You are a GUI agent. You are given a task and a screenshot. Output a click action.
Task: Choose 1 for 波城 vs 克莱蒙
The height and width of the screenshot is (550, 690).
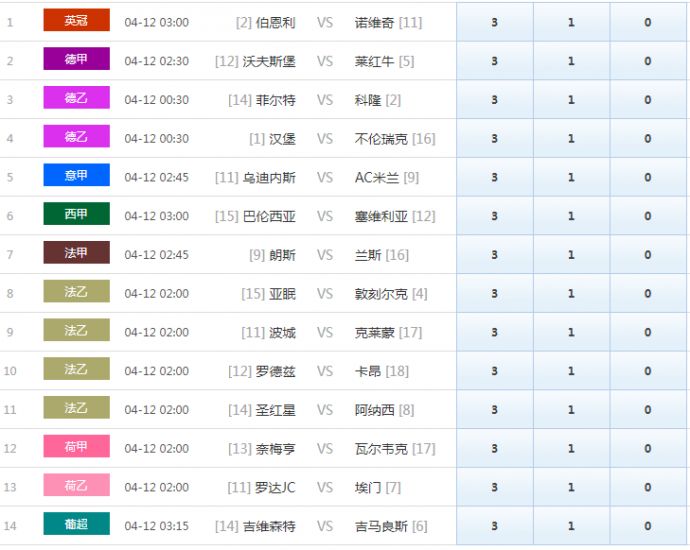pos(571,332)
